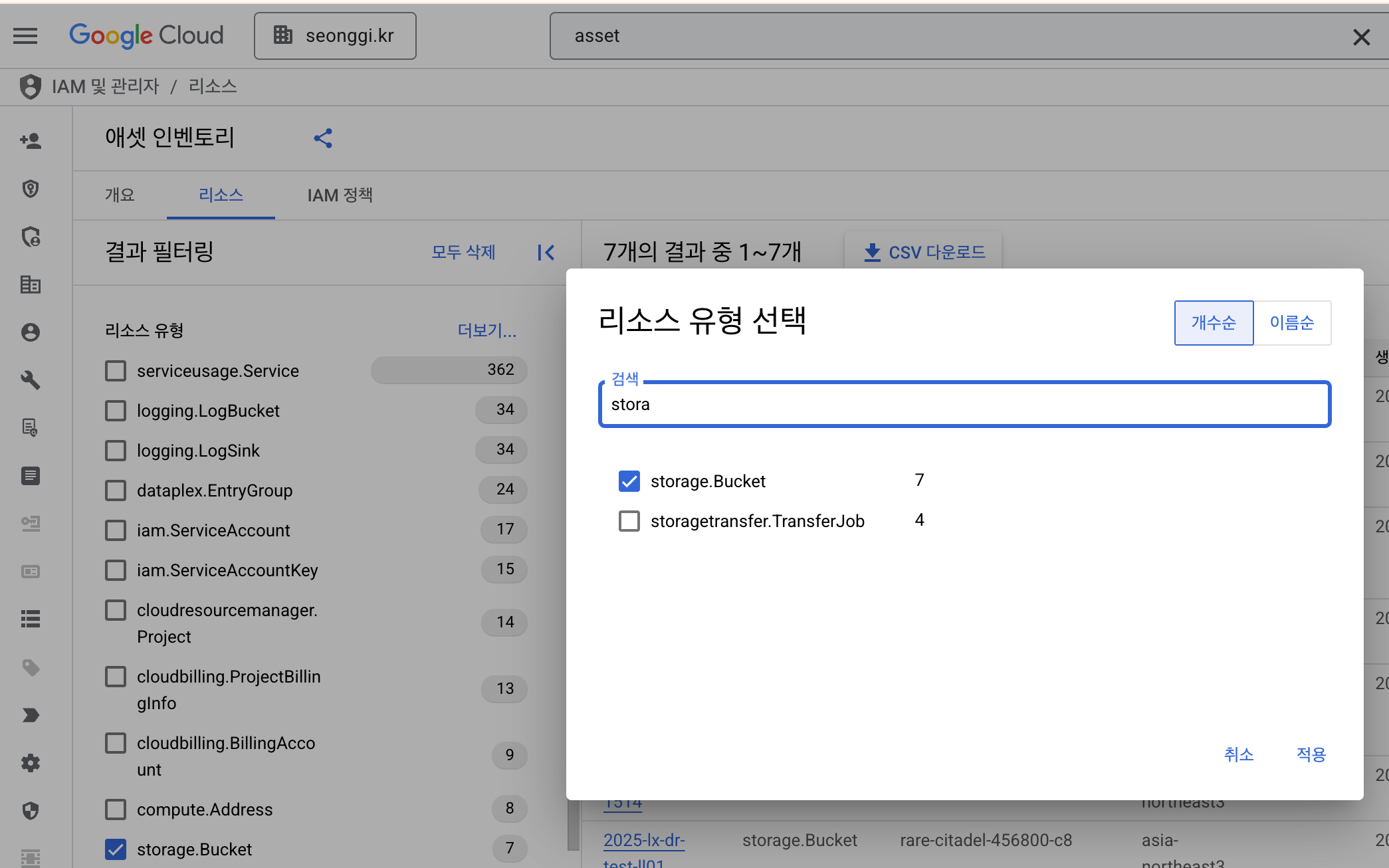Open the seonggi.kr project selector

point(335,36)
